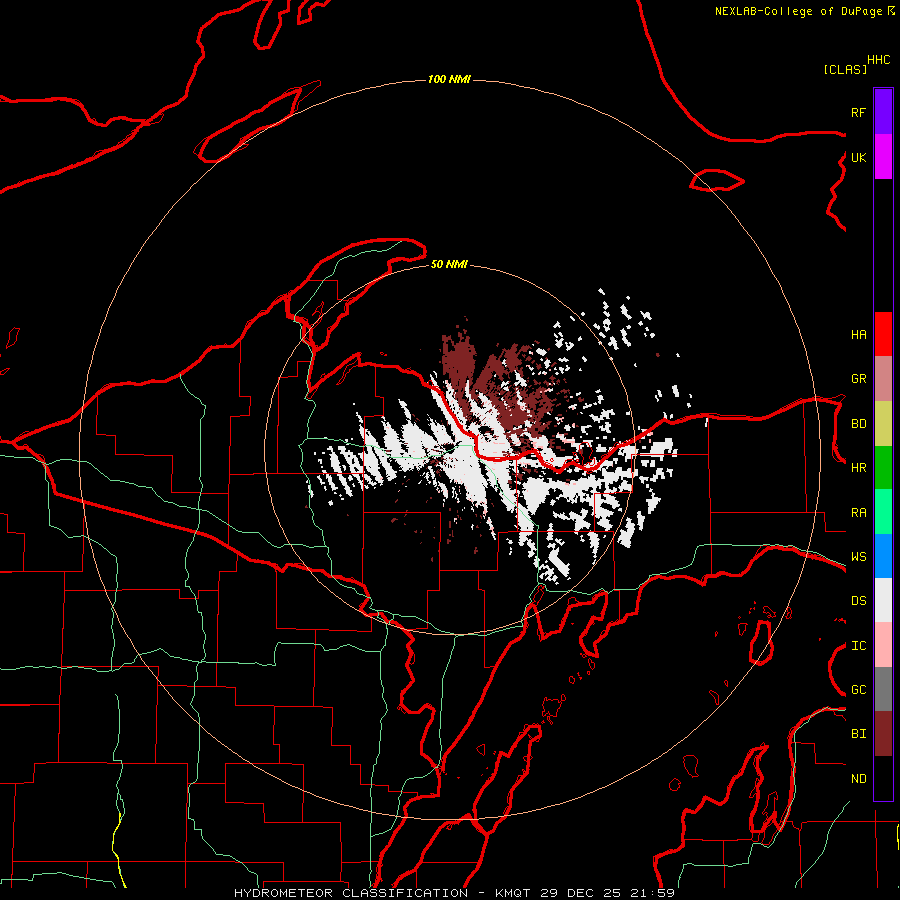This screenshot has height=900, width=900.
Task: Click the HA red legend swatch
Action: tap(883, 334)
